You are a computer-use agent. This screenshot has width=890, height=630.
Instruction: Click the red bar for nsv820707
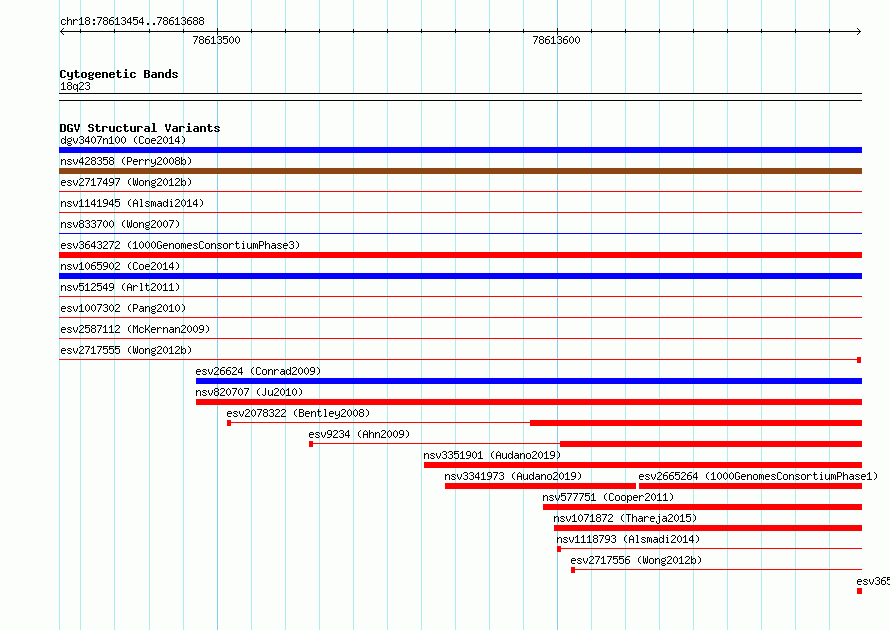click(x=529, y=402)
